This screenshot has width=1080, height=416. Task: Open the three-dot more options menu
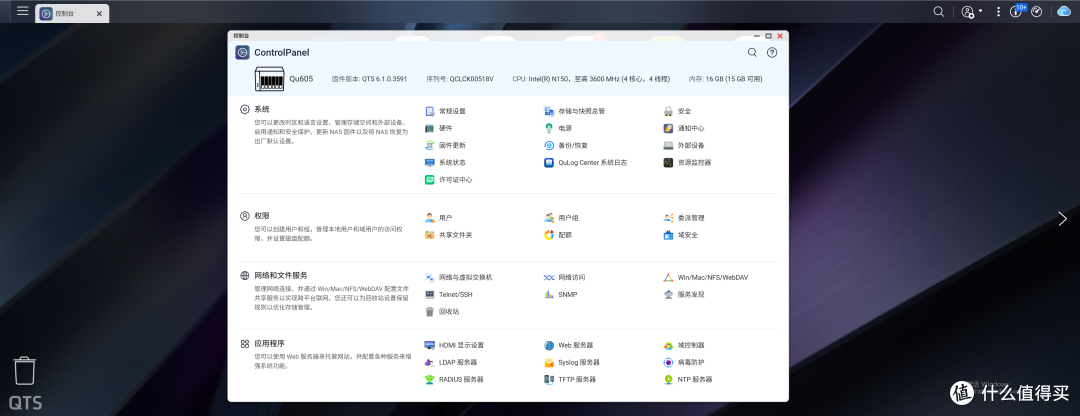pyautogui.click(x=998, y=12)
